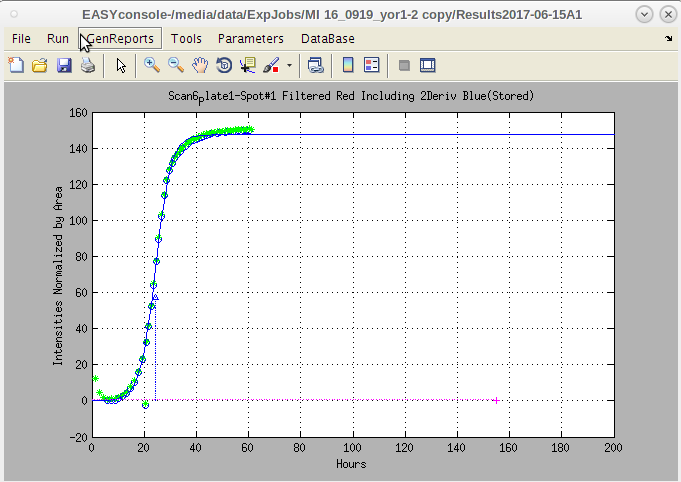The width and height of the screenshot is (681, 482).
Task: Select the Zoom Out magnifier tool
Action: (x=175, y=65)
